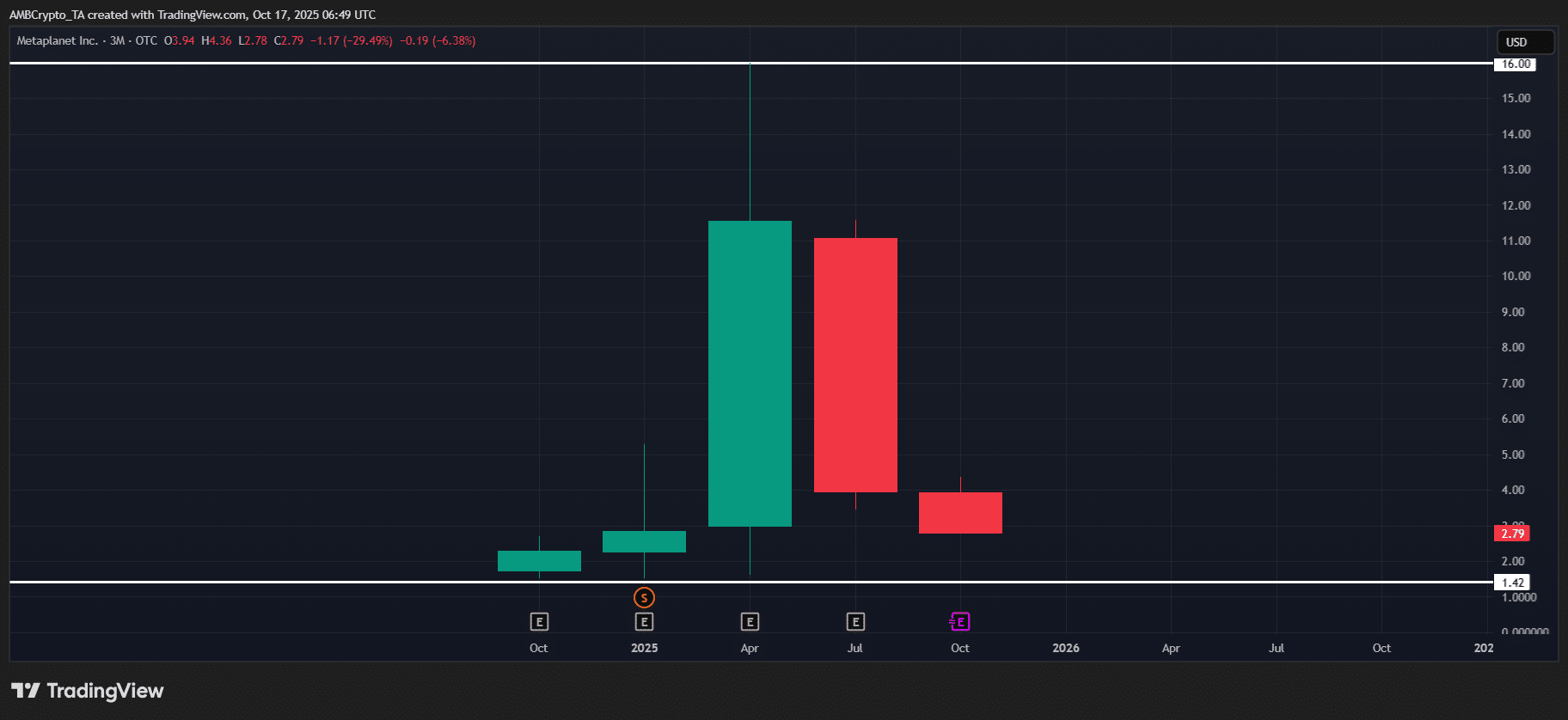Open the leftmost earnings E icon
Screen dimensions: 1568x720
(539, 621)
